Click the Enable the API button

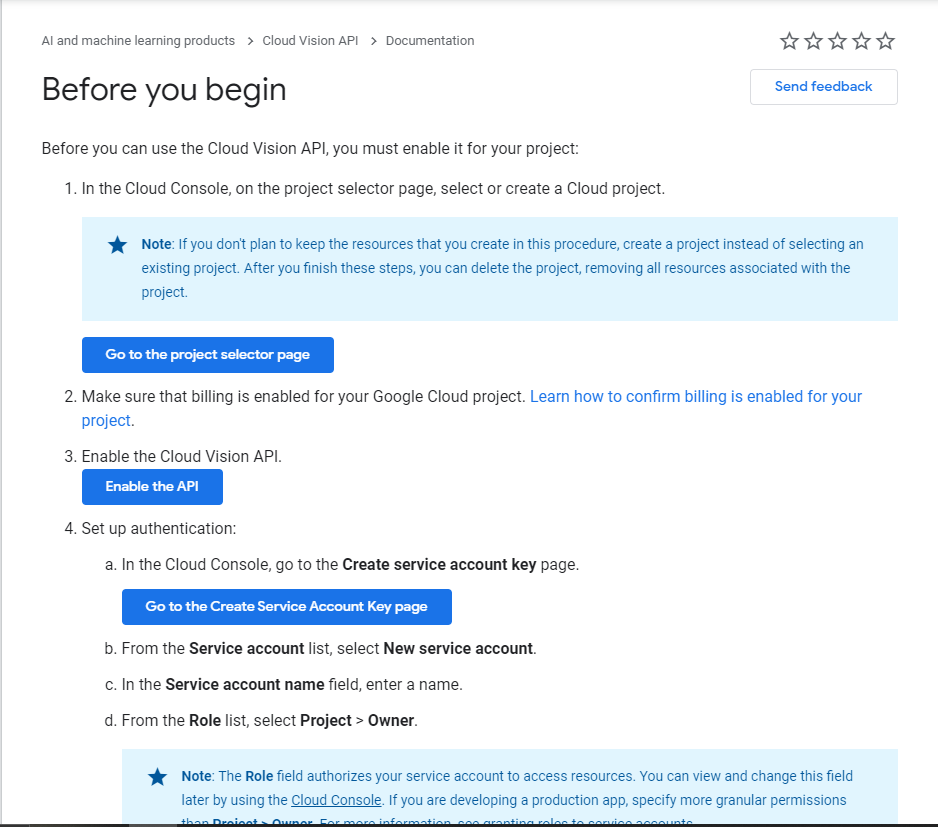tap(152, 487)
